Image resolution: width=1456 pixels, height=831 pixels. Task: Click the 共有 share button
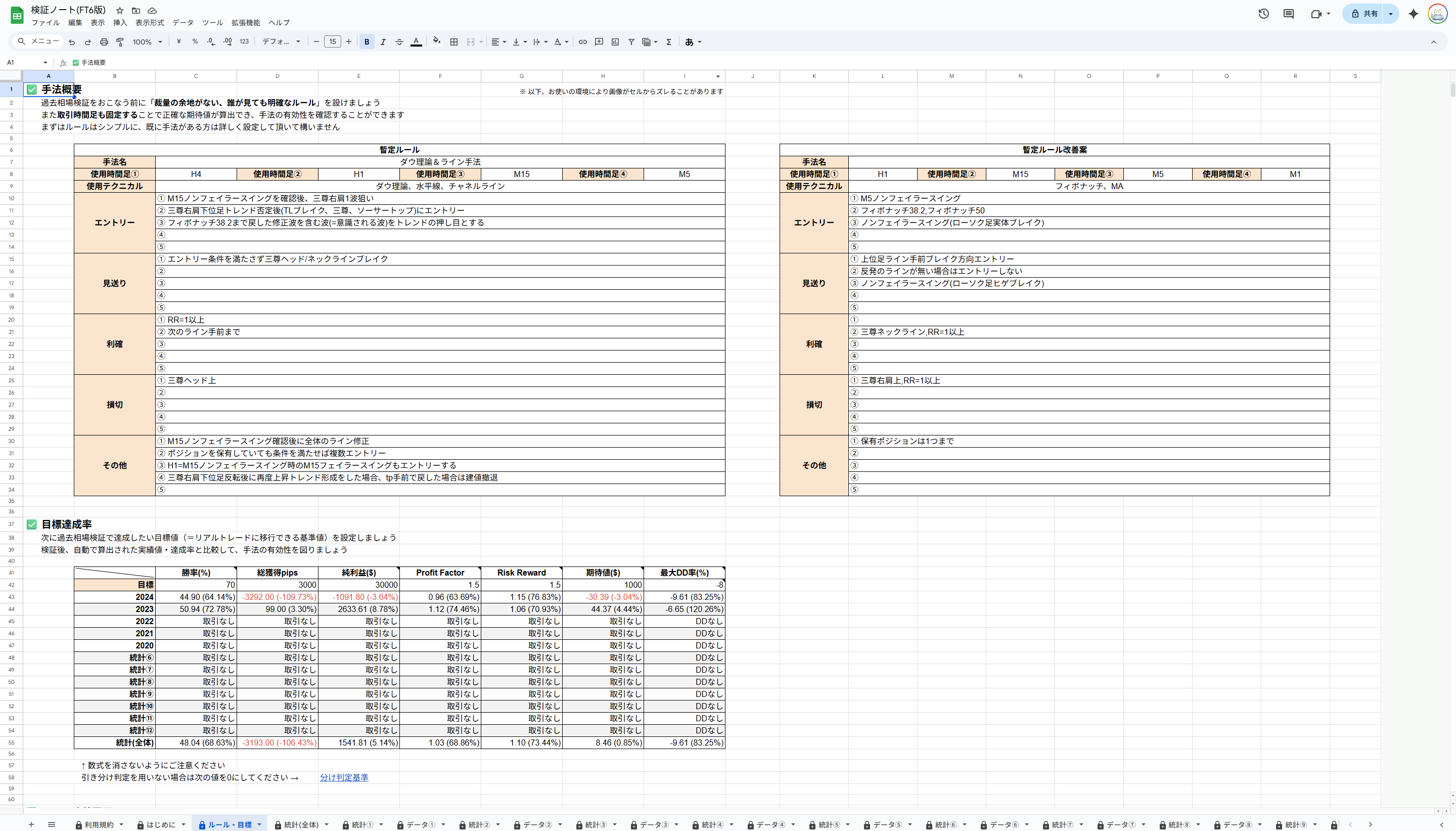1365,14
